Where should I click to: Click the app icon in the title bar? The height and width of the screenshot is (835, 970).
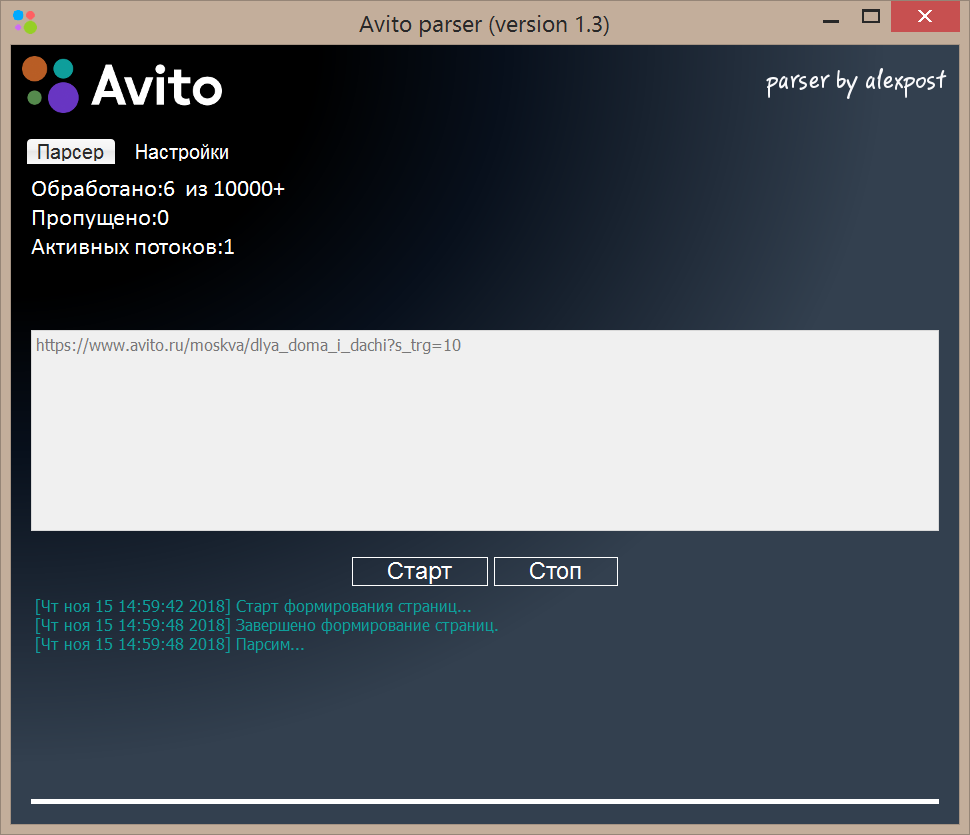click(24, 22)
